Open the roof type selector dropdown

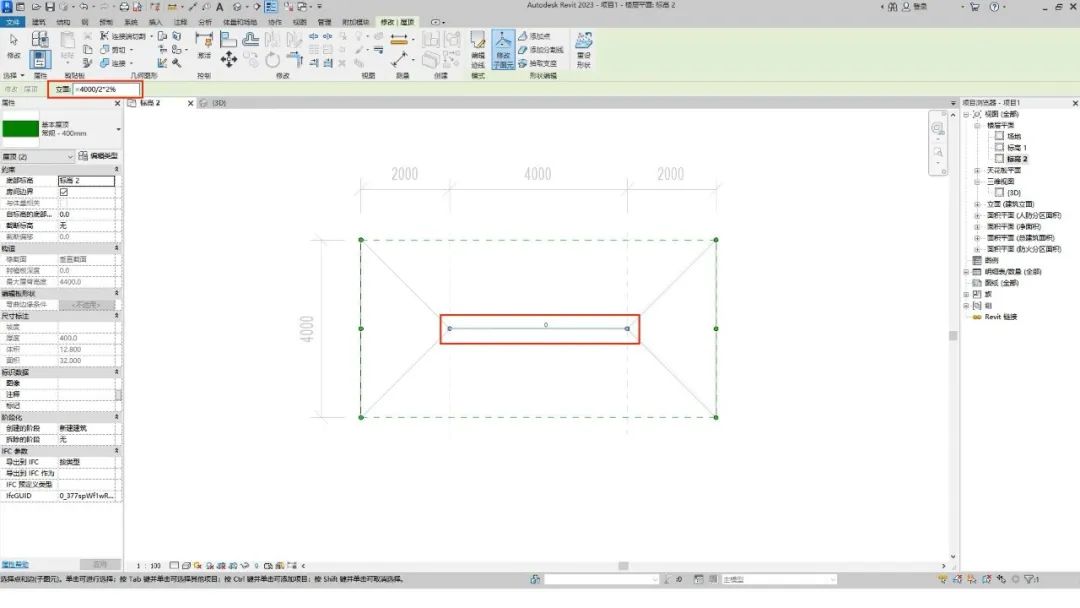[118, 129]
